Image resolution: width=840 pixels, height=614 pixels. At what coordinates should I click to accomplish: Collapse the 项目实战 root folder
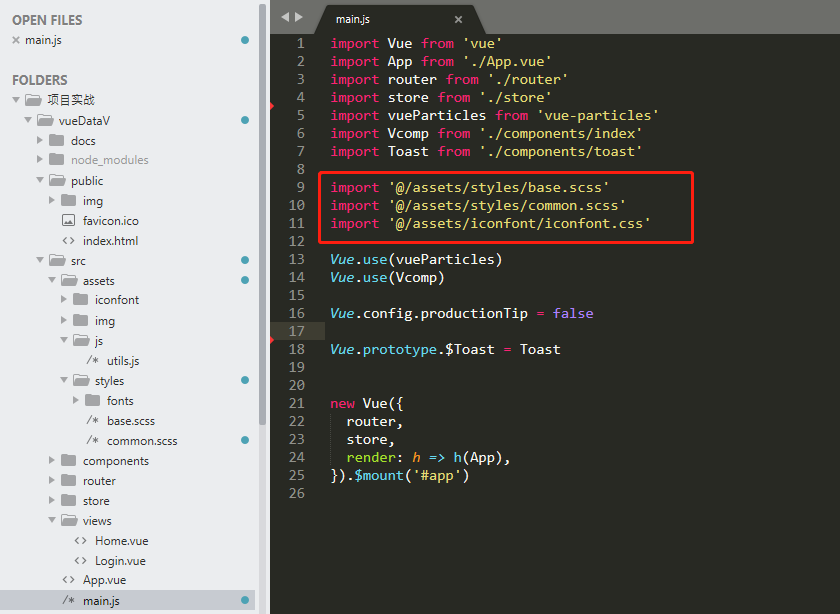(16, 100)
